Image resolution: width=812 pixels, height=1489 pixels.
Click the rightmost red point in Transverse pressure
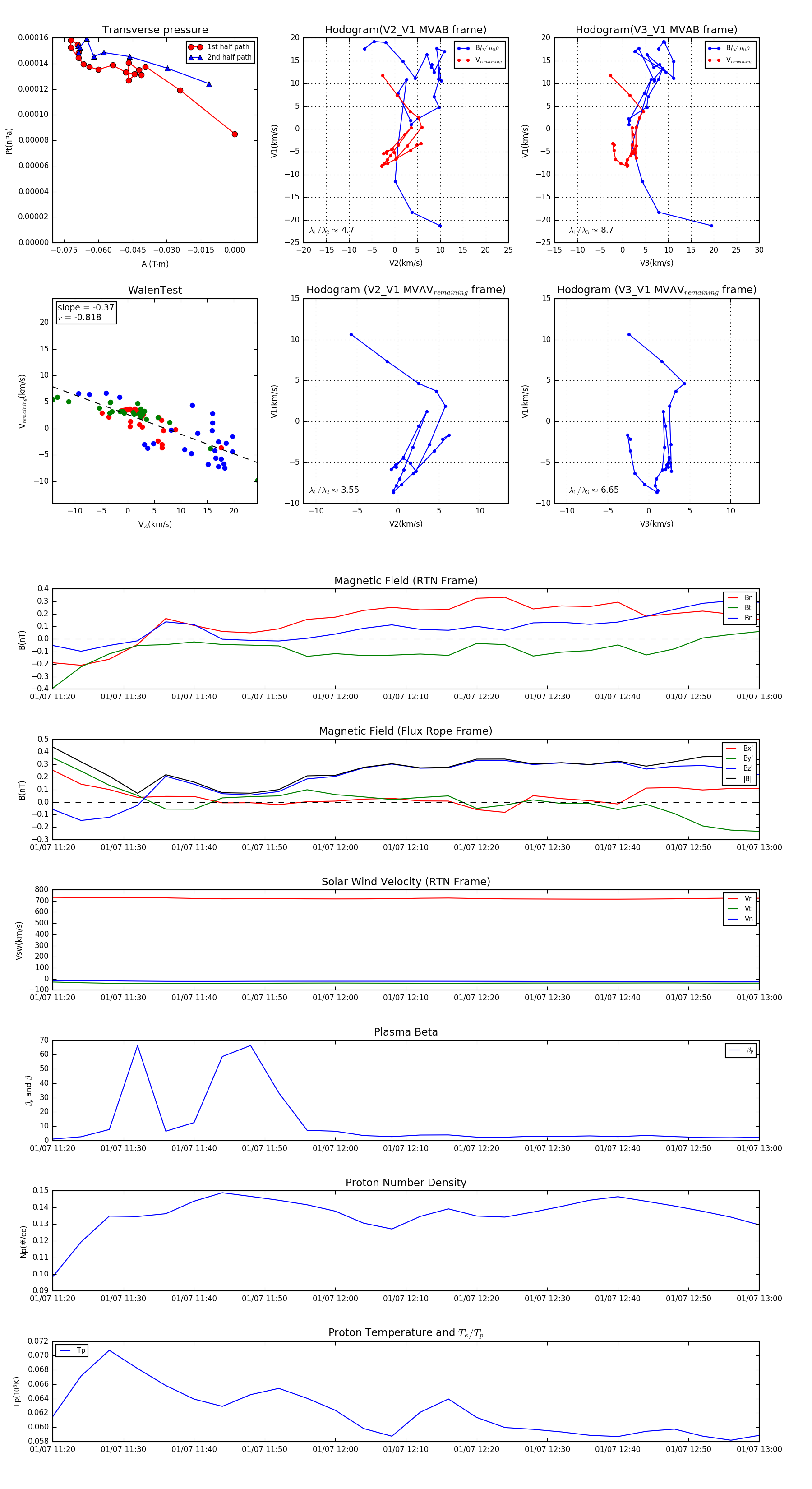coord(235,134)
